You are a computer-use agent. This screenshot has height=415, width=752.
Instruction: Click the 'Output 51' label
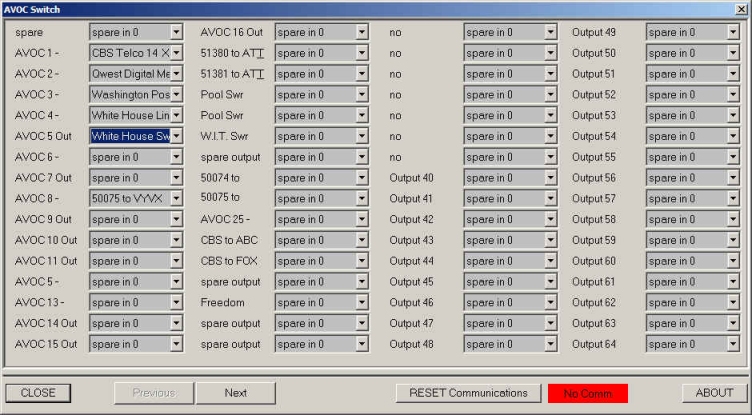tap(594, 74)
